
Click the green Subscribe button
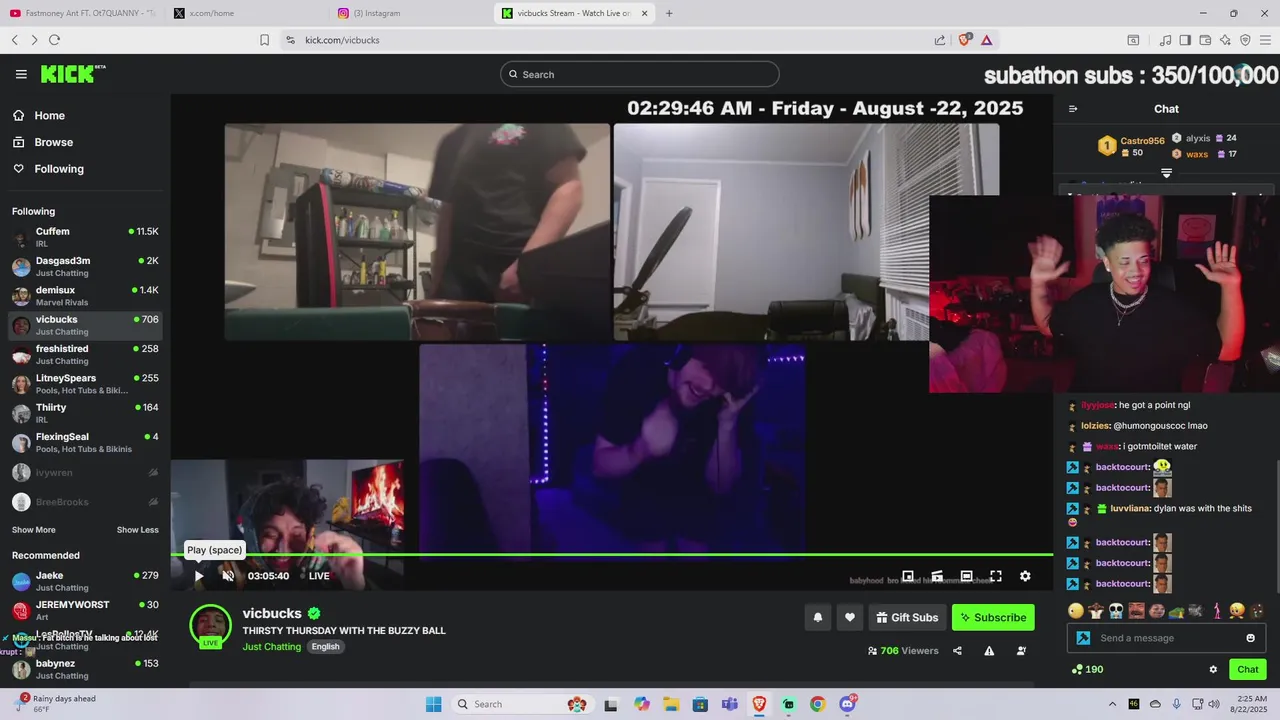pos(993,618)
